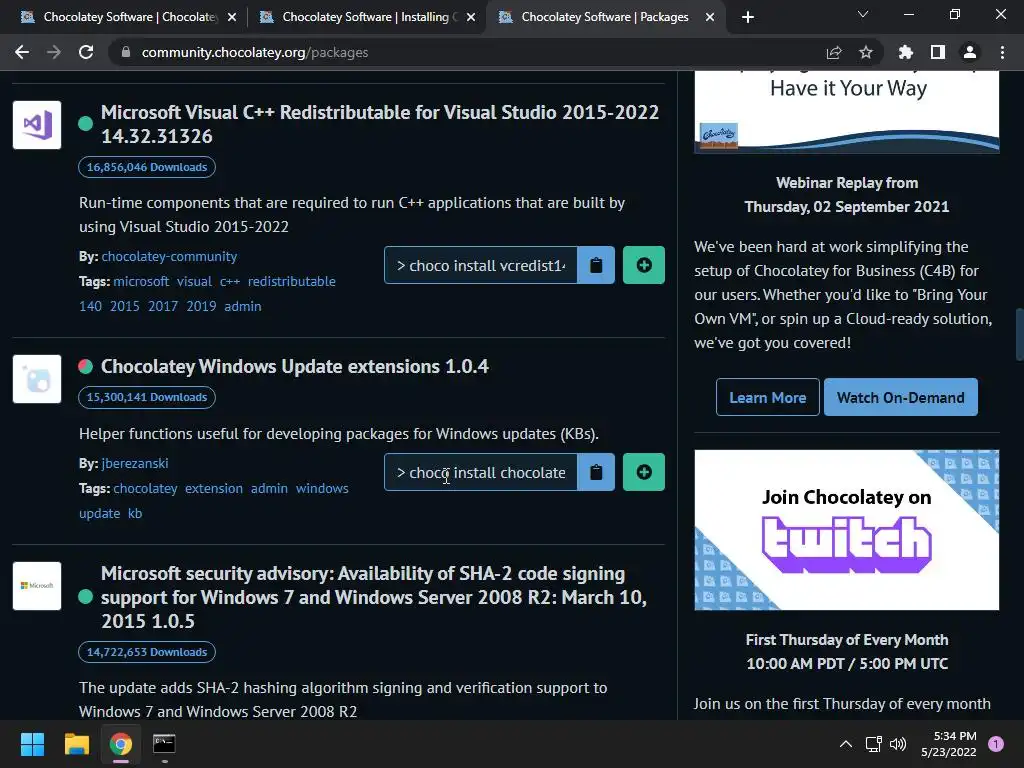Image resolution: width=1024 pixels, height=768 pixels.
Task: Show hidden system tray icons
Action: click(846, 744)
